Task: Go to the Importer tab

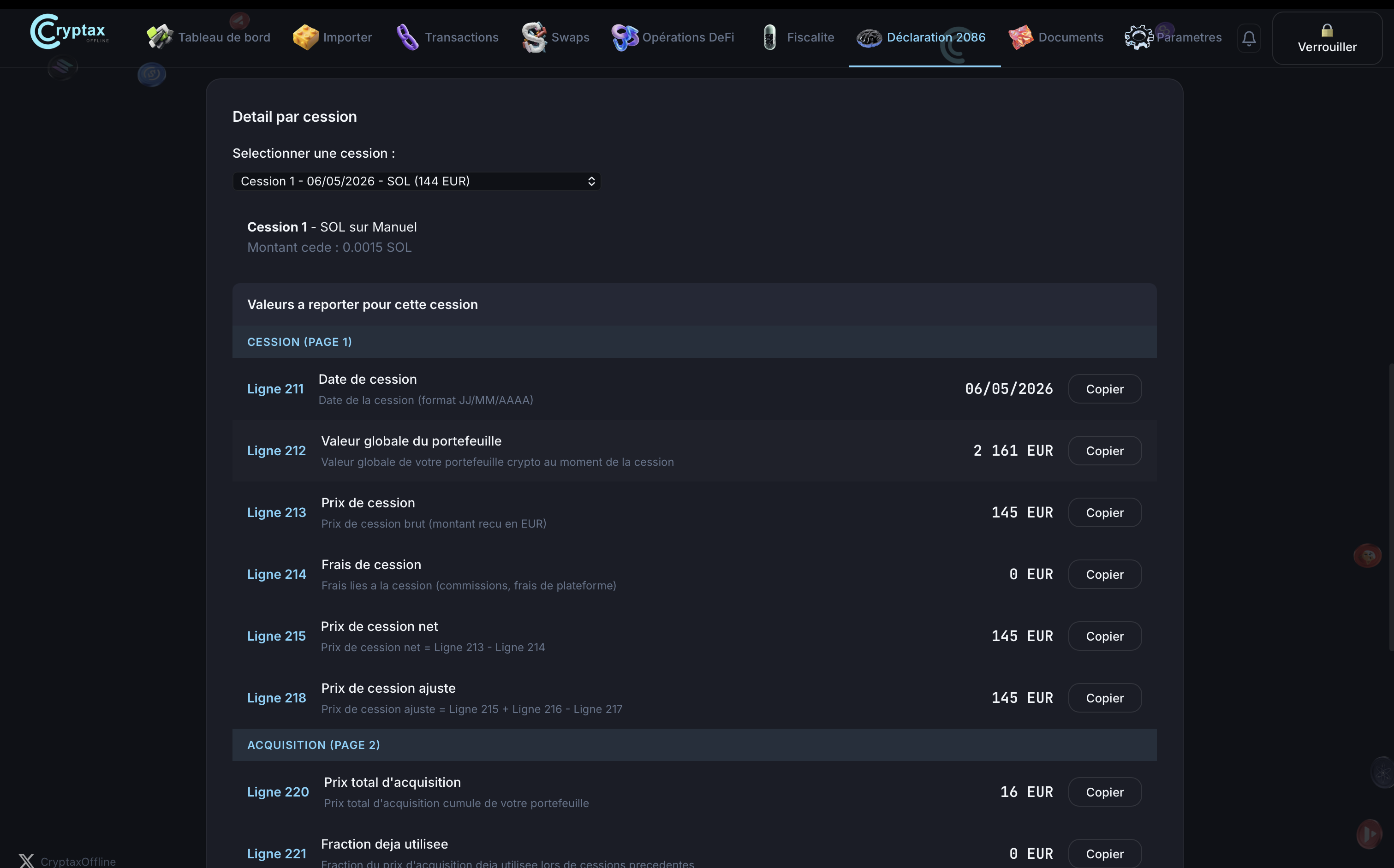Action: coord(333,37)
